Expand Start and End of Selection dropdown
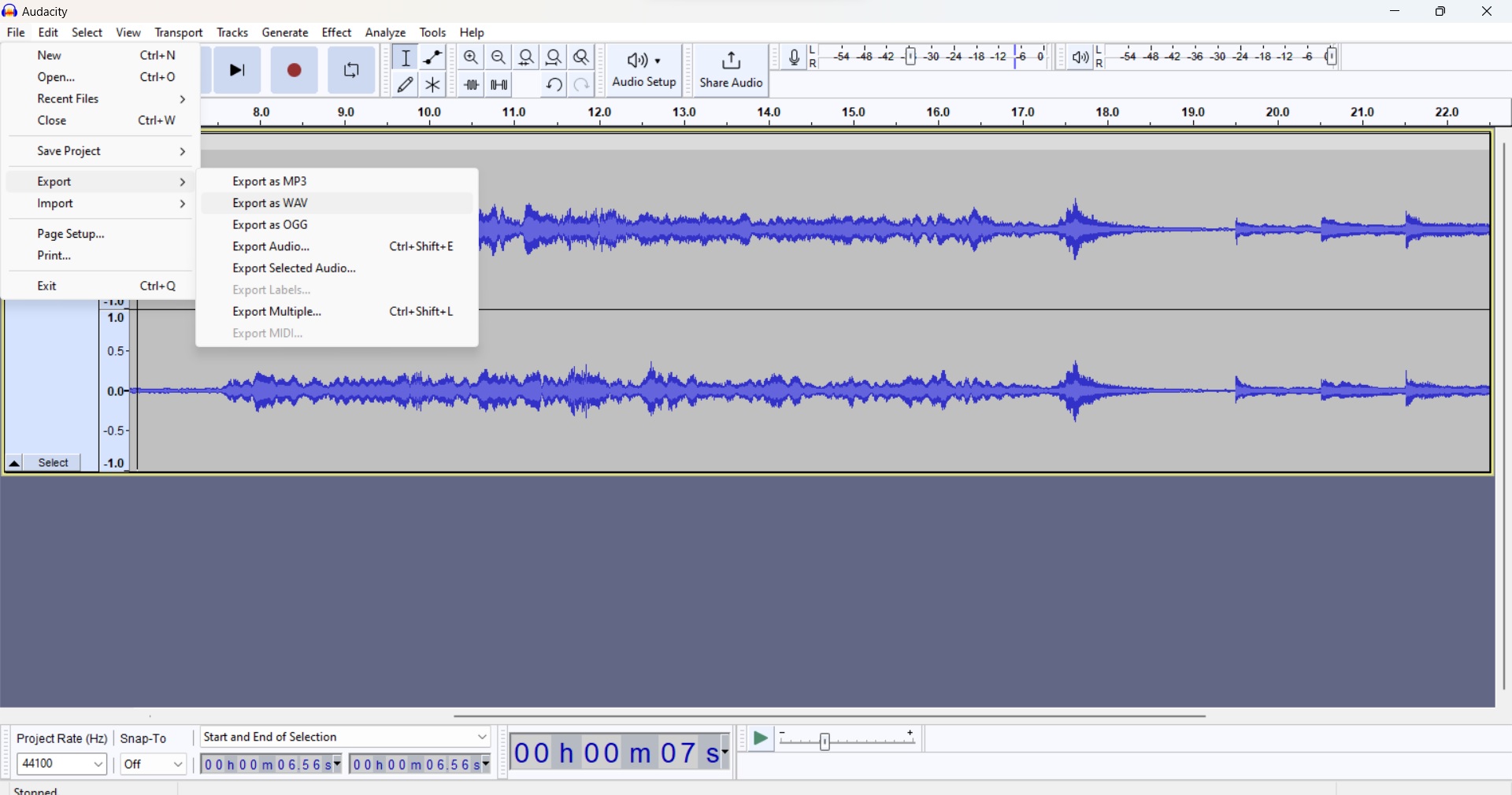This screenshot has height=795, width=1512. click(346, 738)
